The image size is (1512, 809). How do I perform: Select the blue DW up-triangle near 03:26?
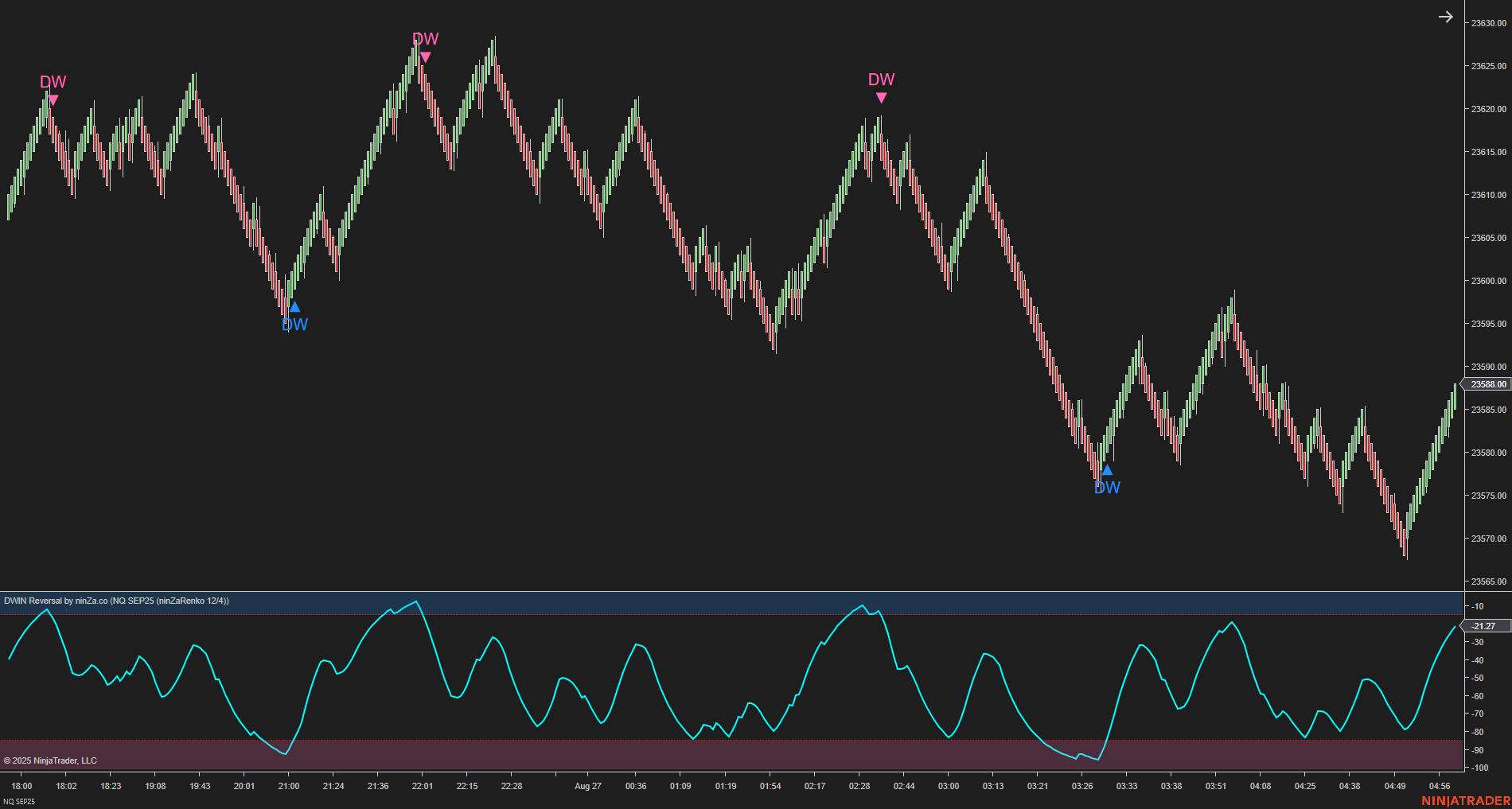[x=1108, y=469]
